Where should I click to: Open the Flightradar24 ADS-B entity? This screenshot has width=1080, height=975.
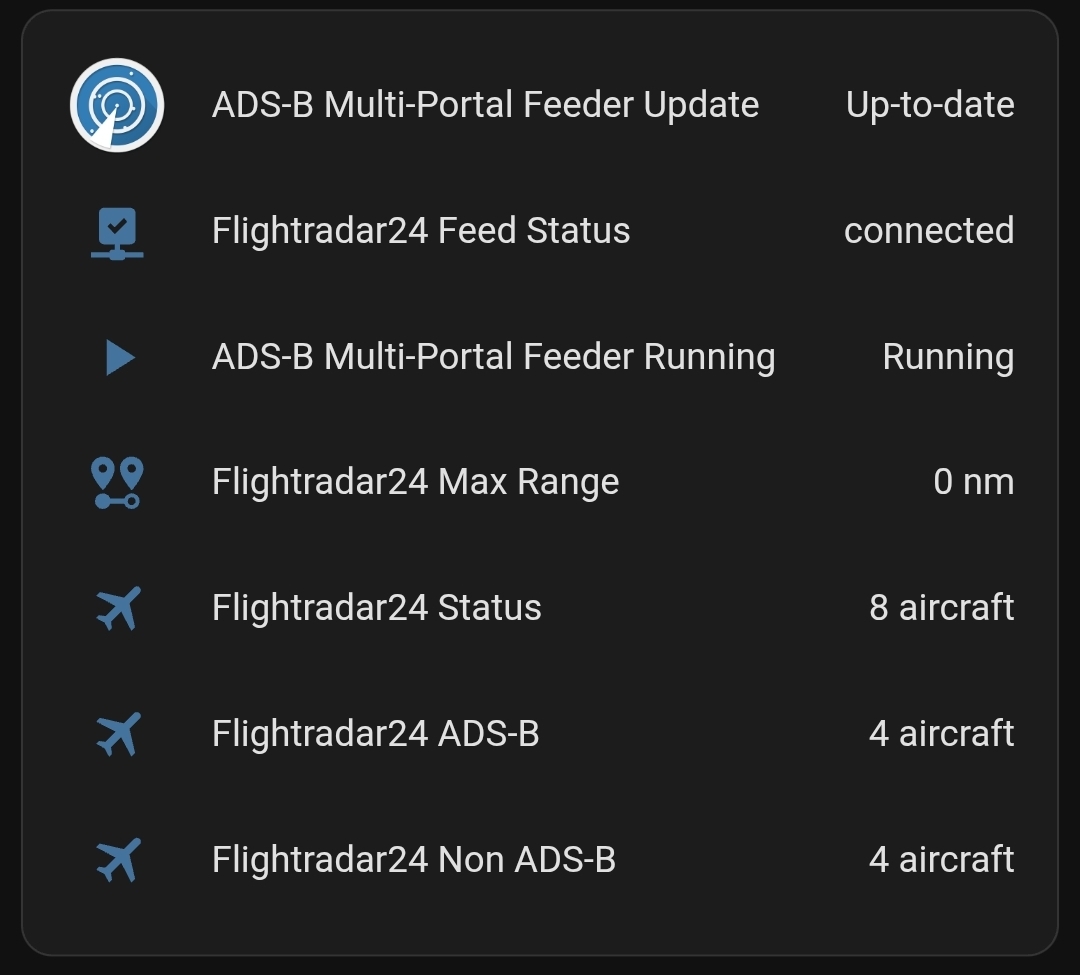(374, 733)
